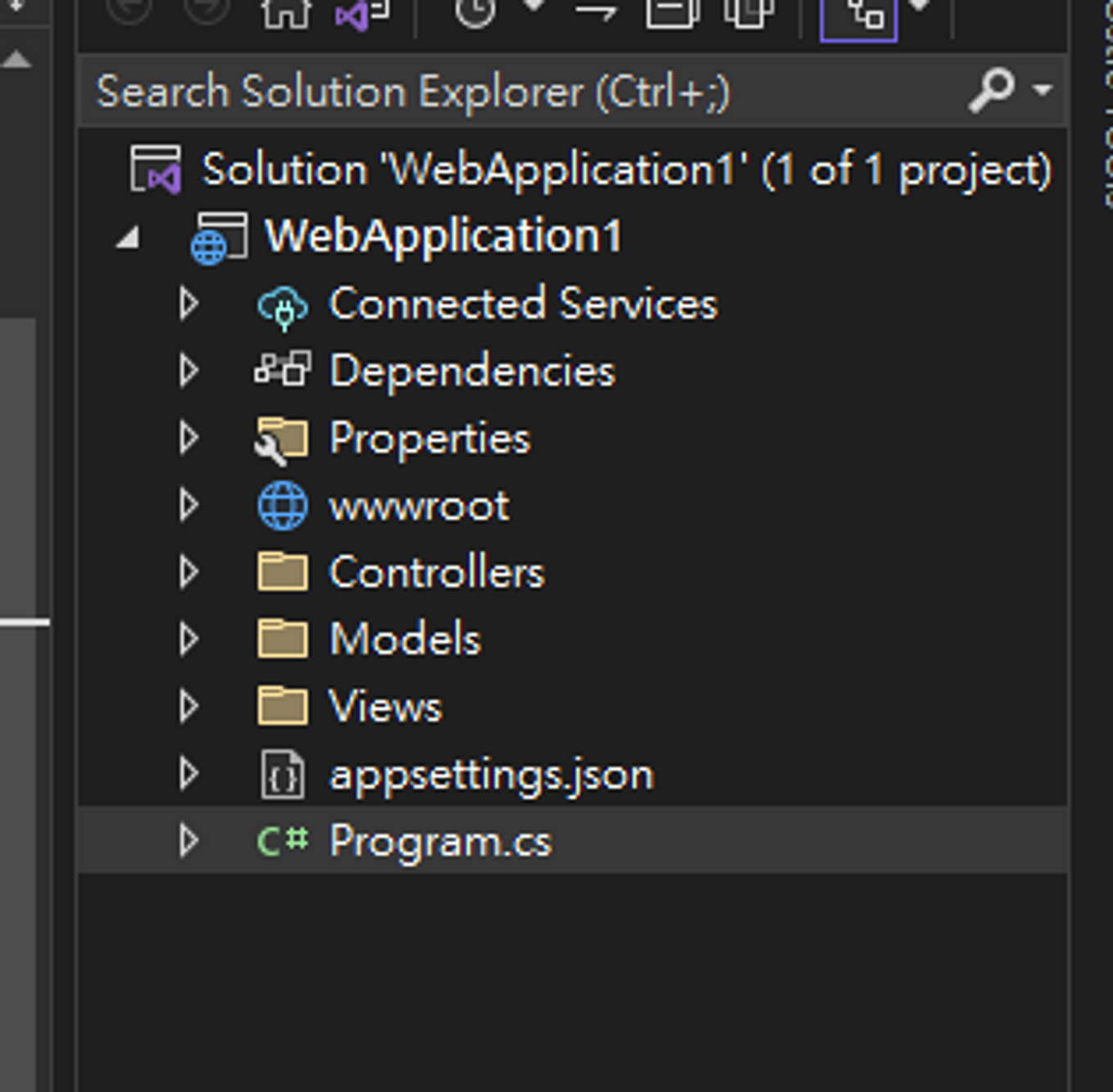Click the Show All Files icon
Screen dimensions: 1113x1092
tap(752, 14)
